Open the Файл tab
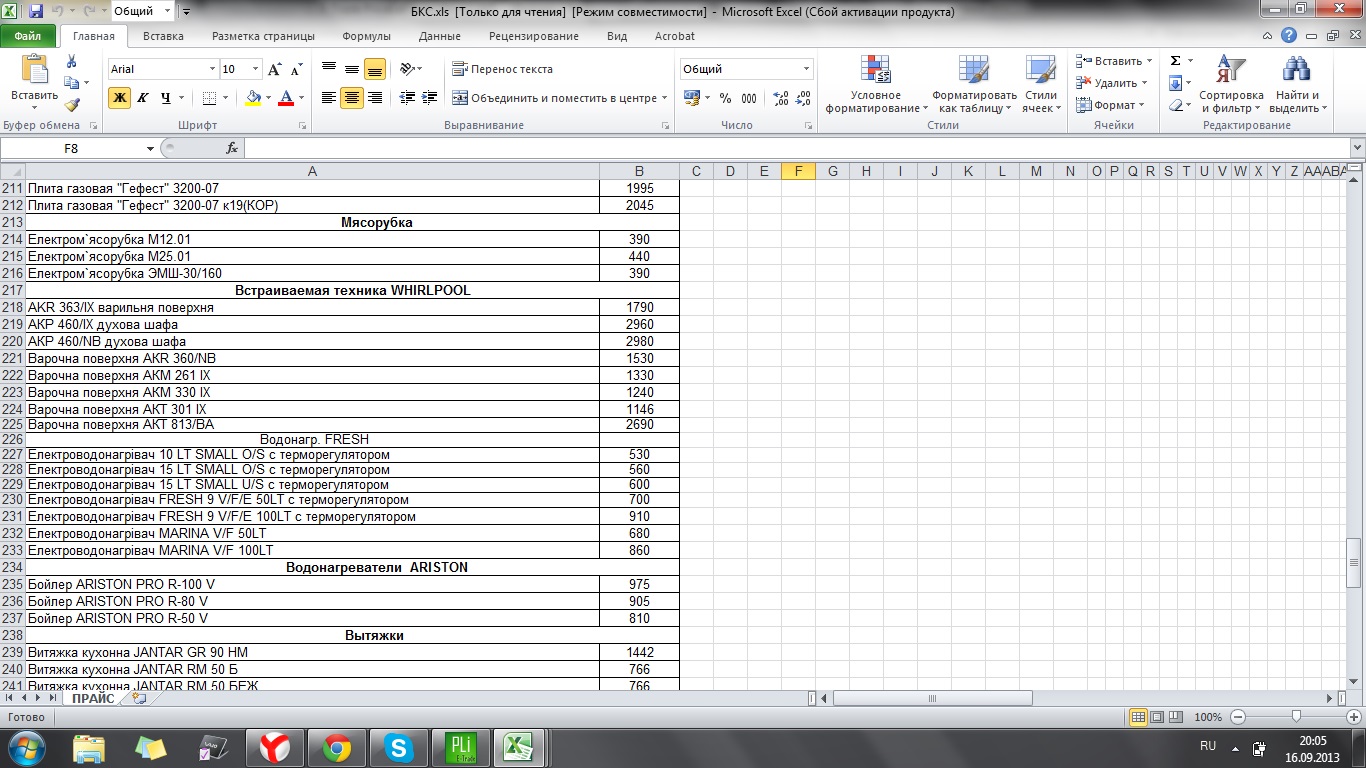 28,36
